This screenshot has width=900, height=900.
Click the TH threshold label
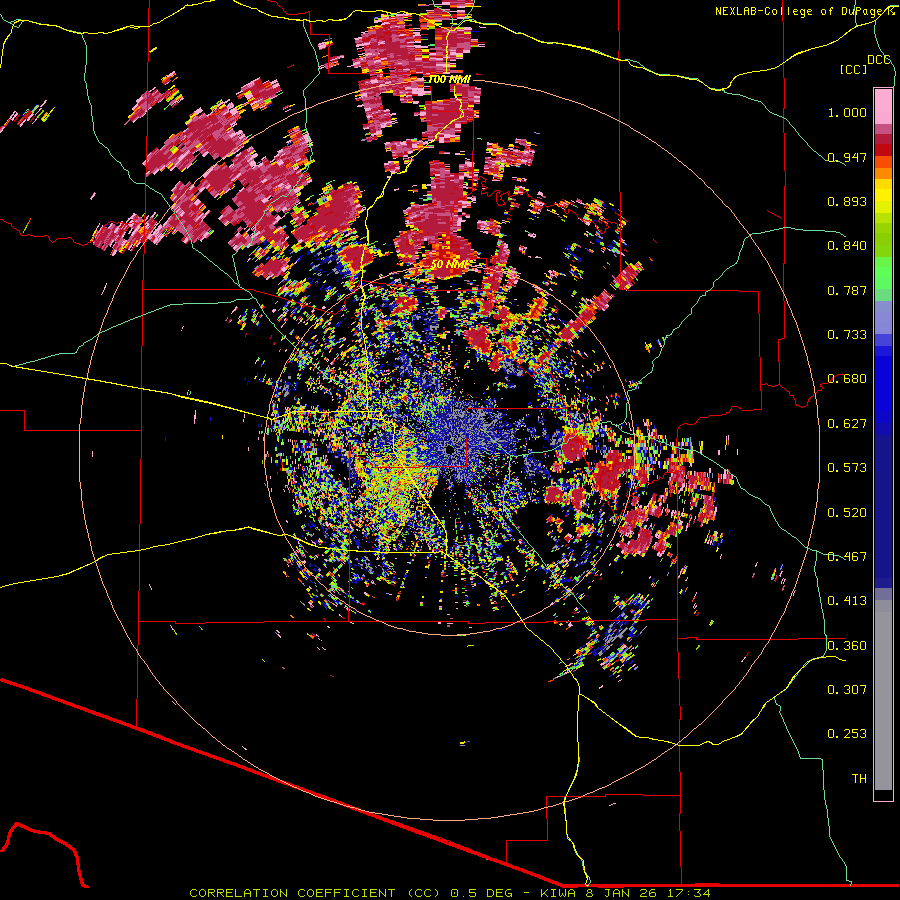pos(859,779)
